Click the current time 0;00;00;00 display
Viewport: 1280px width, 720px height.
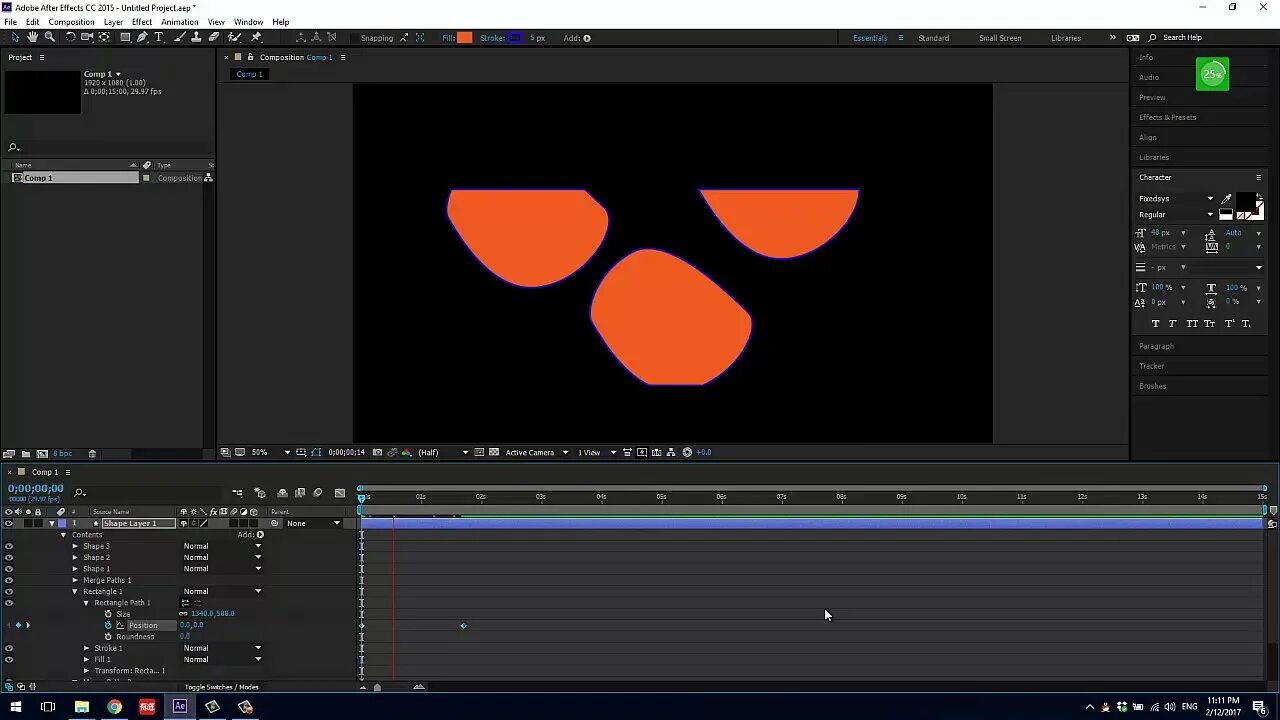pyautogui.click(x=36, y=488)
